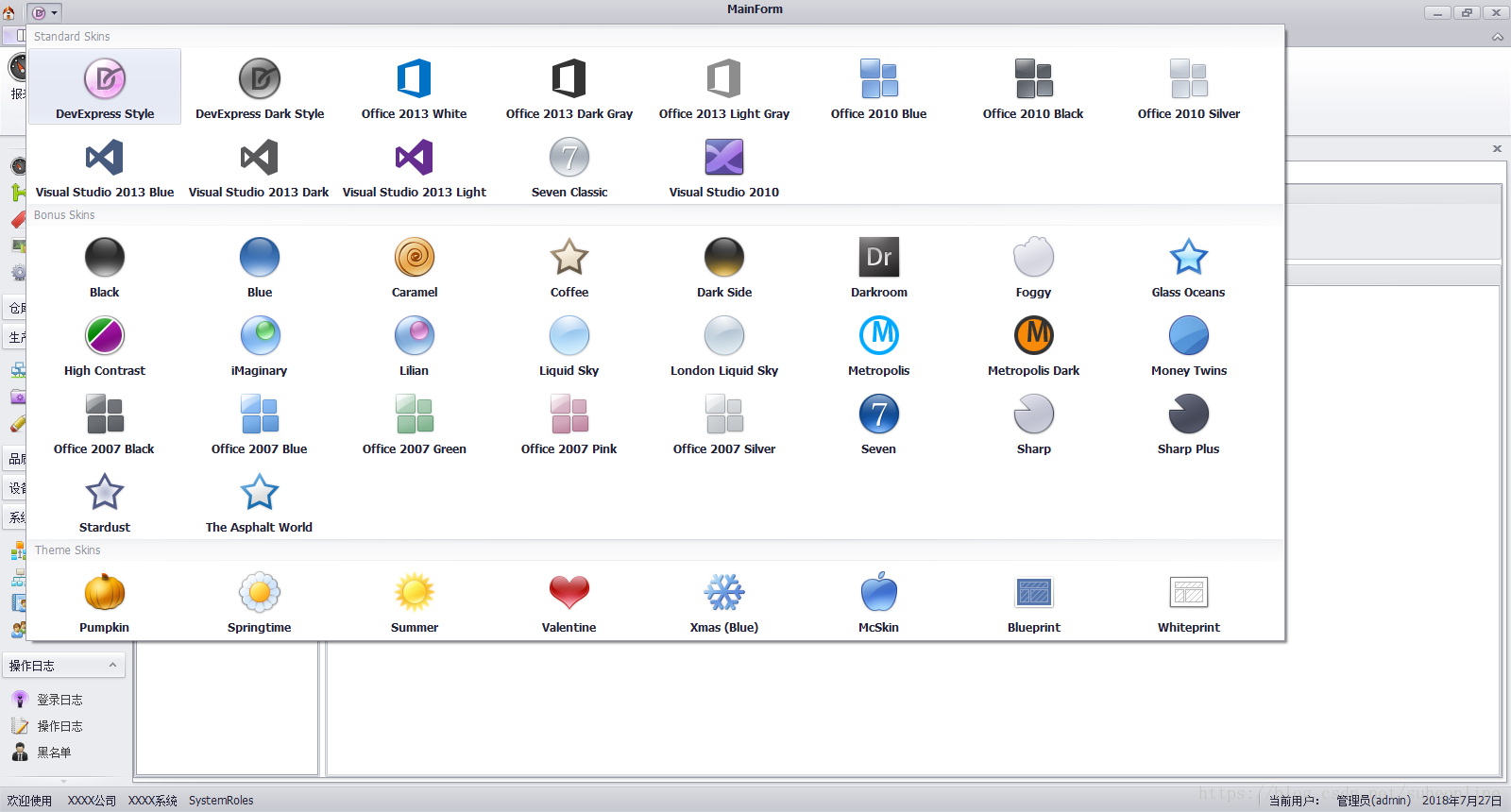The width and height of the screenshot is (1511, 812).
Task: Select the DevExpress Style skin
Action: coord(105,87)
